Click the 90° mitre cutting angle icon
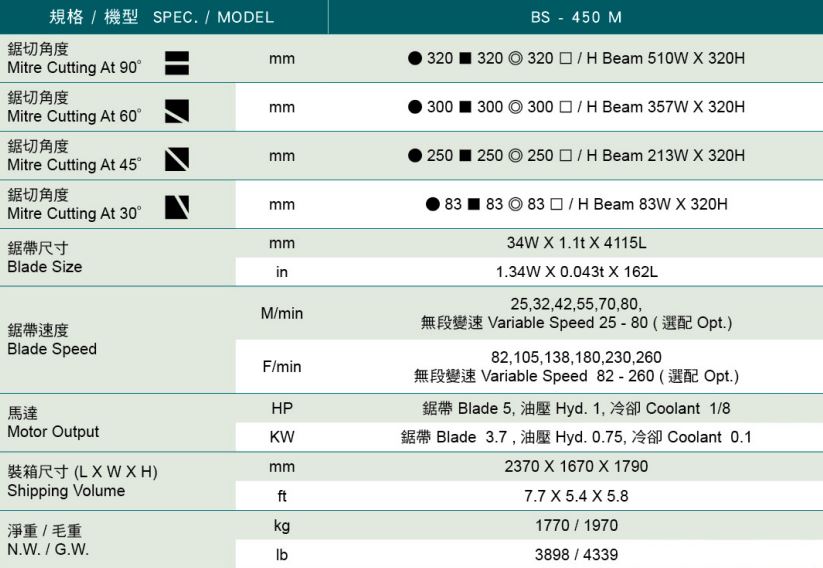Viewport: 823px width, 568px height. pos(177,62)
